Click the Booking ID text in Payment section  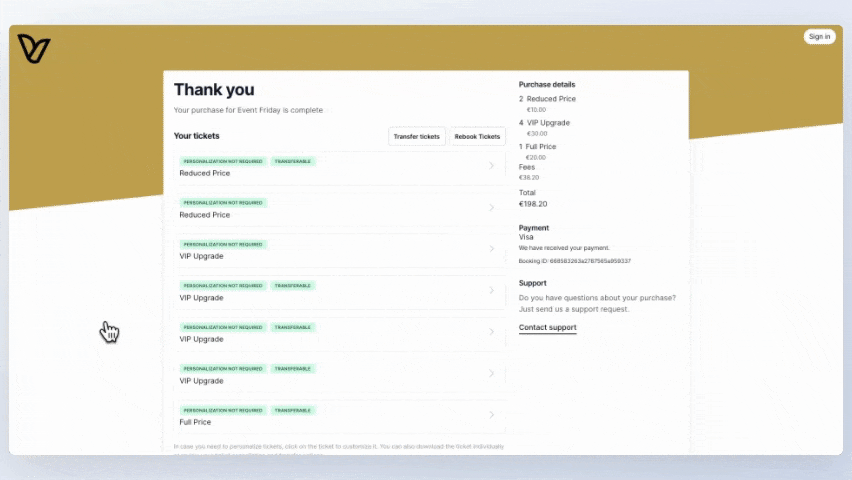click(x=574, y=261)
